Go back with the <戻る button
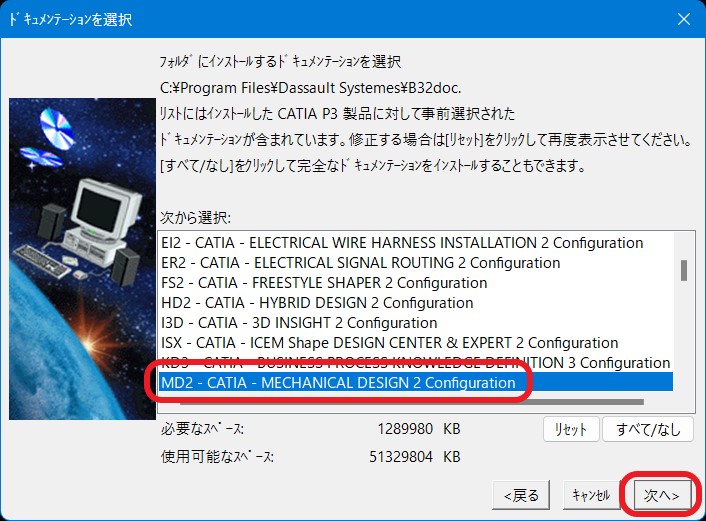The image size is (706, 521). [521, 495]
